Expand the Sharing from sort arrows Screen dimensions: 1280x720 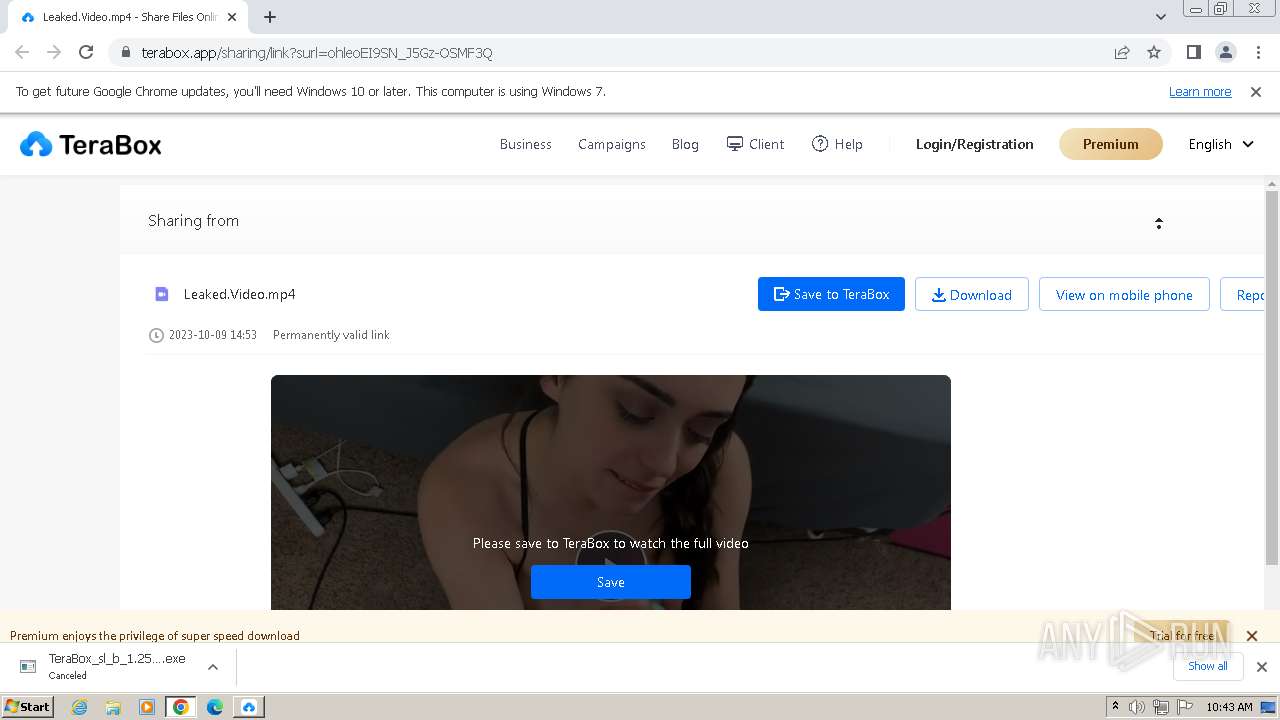click(1159, 223)
